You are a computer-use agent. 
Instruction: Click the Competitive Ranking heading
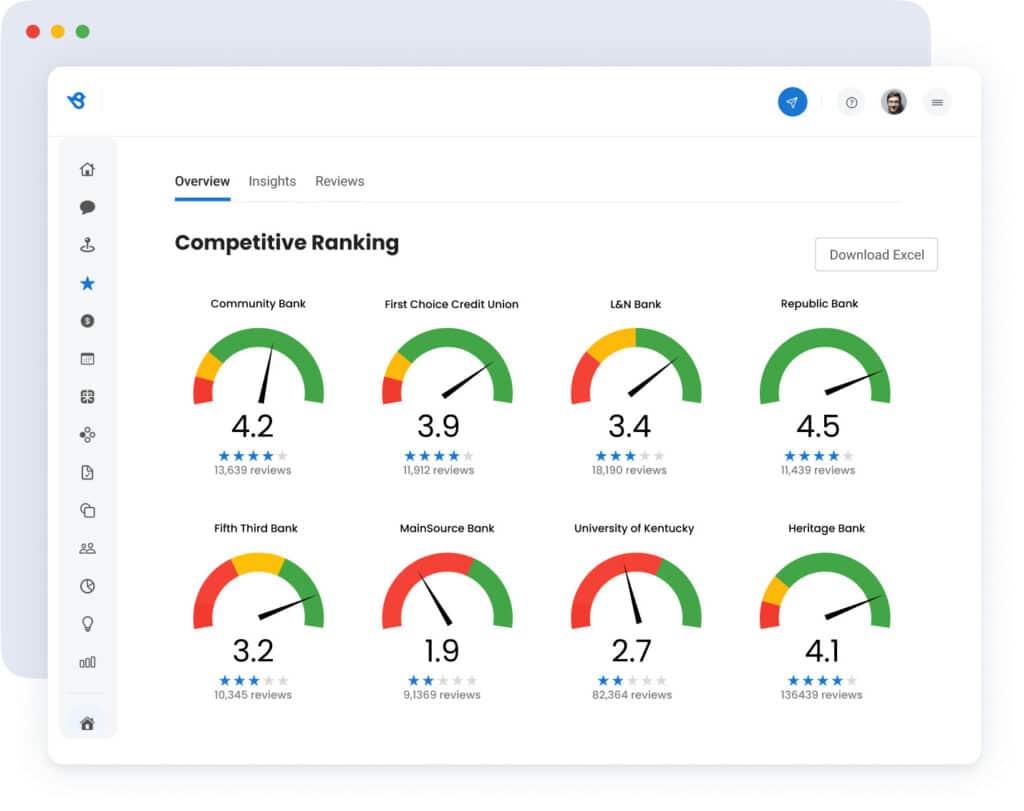287,242
